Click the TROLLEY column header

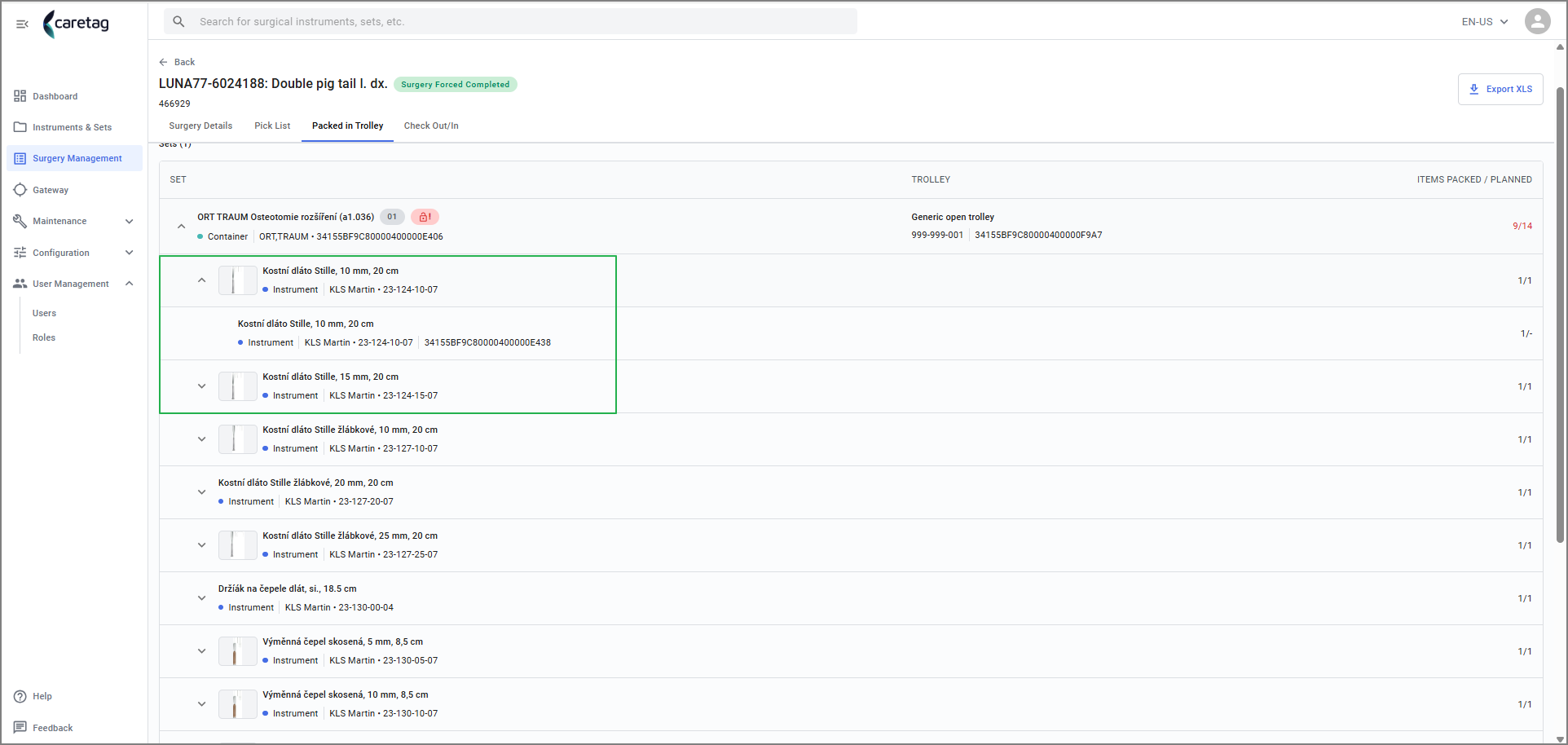(931, 179)
